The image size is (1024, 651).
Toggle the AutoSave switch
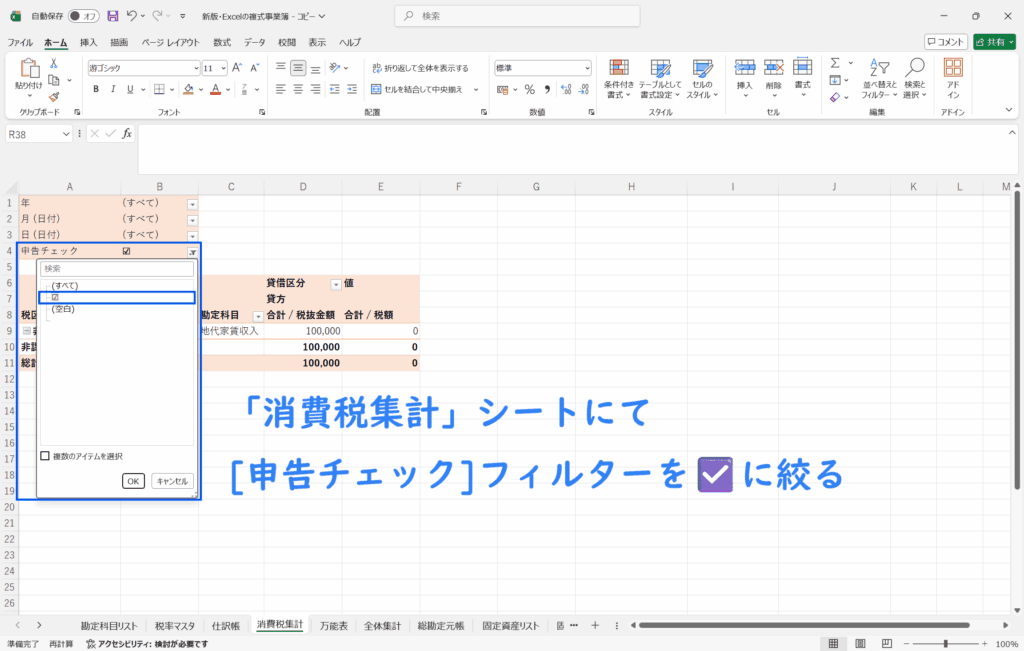click(x=83, y=17)
